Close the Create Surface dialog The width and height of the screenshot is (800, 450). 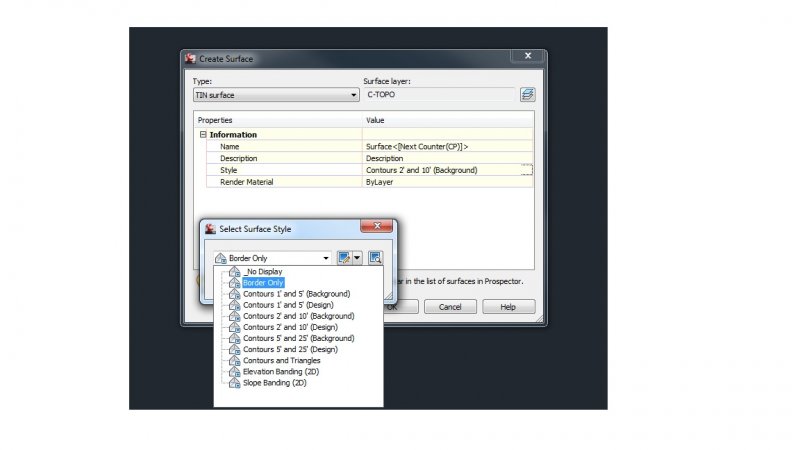528,56
